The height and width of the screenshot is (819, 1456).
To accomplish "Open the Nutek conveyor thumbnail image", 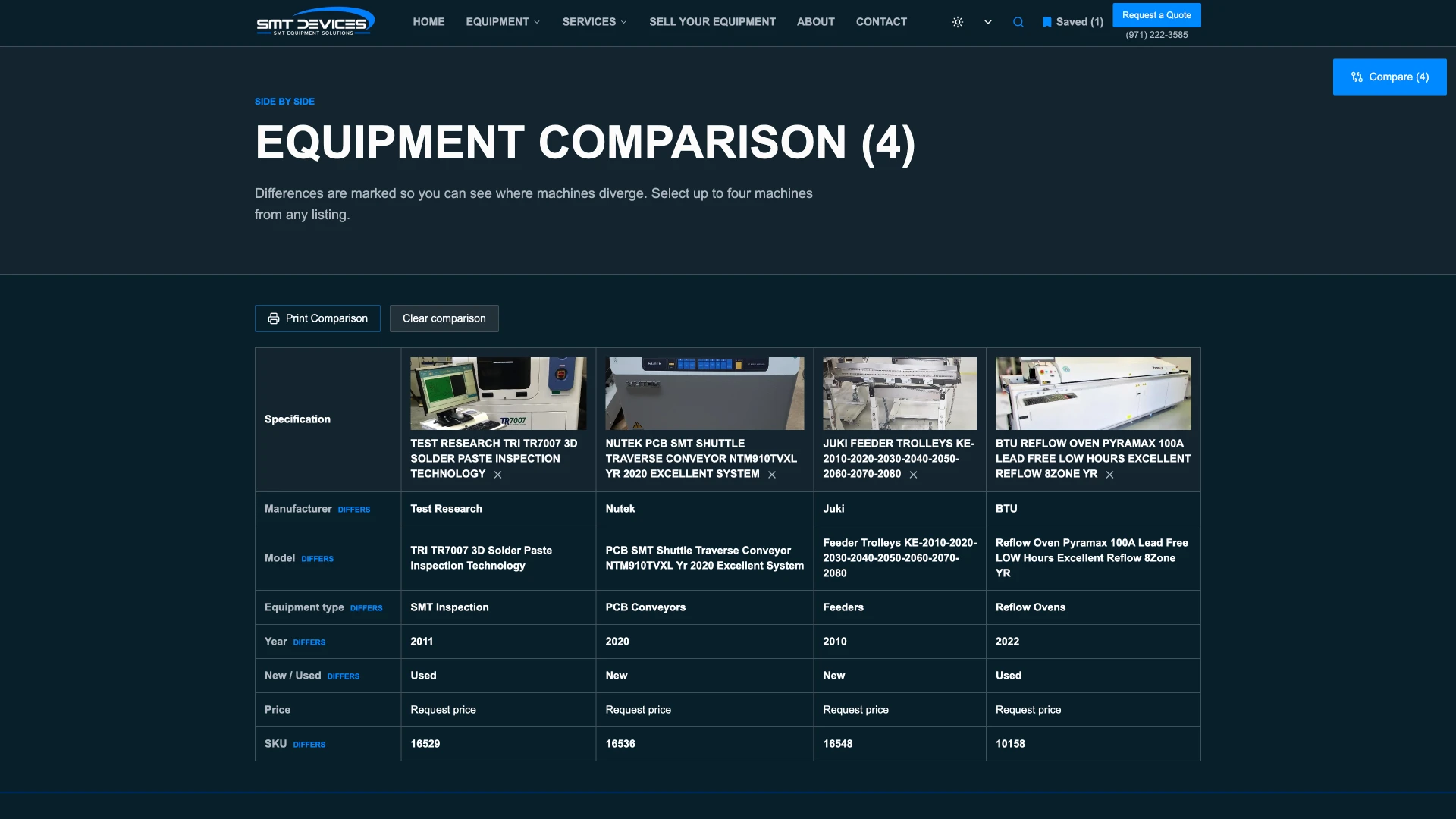I will click(x=704, y=394).
